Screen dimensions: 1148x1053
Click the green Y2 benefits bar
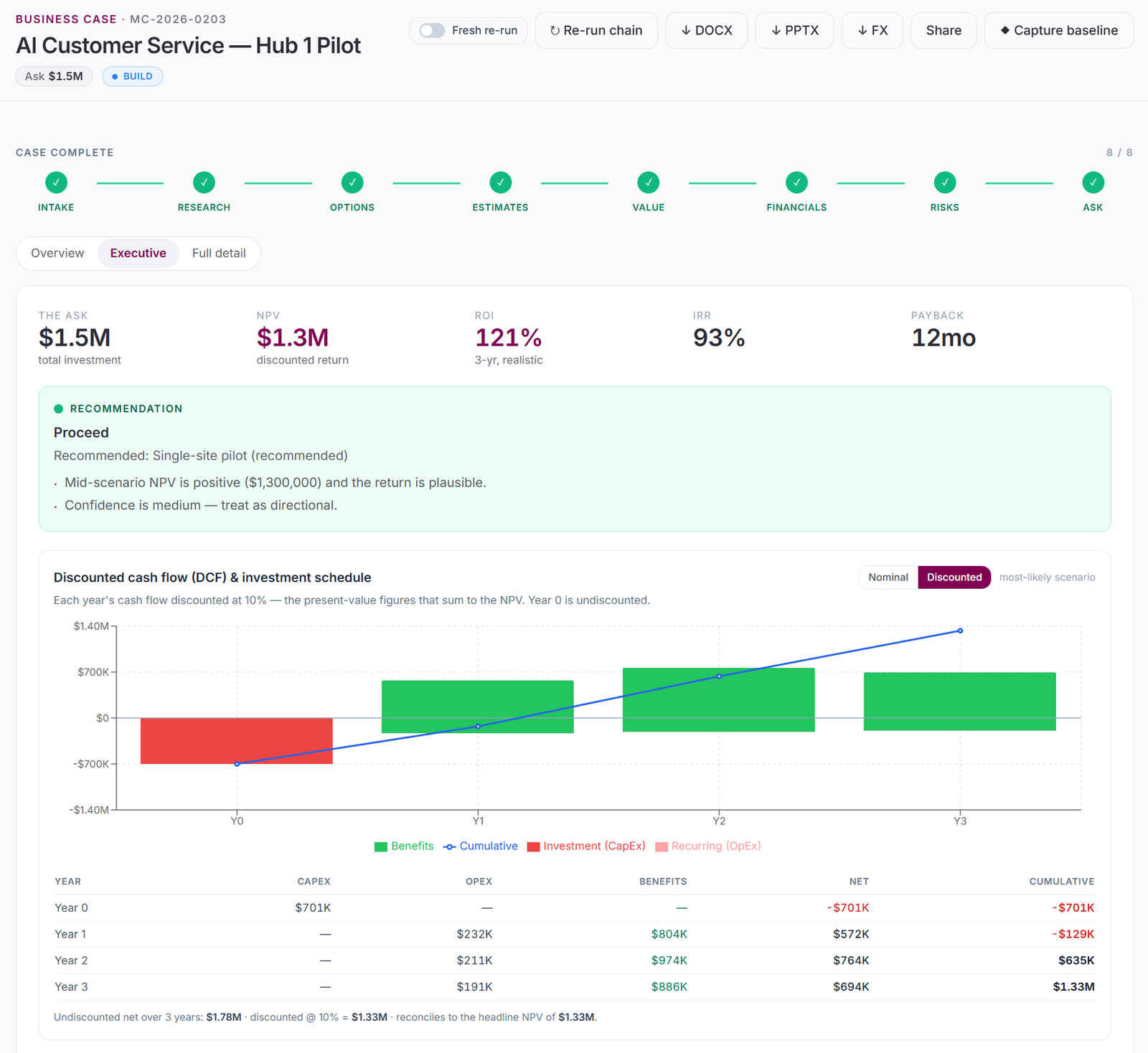719,699
